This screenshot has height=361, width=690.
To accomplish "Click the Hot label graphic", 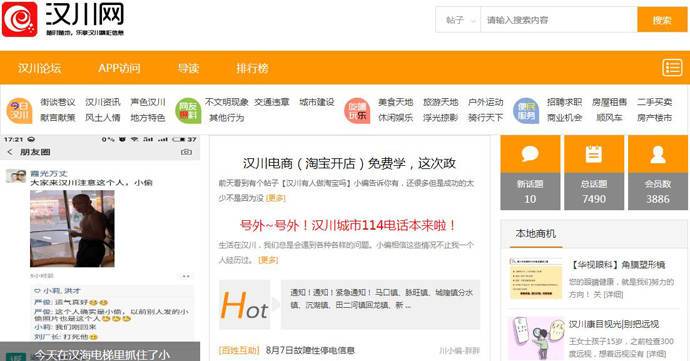I will click(x=244, y=305).
